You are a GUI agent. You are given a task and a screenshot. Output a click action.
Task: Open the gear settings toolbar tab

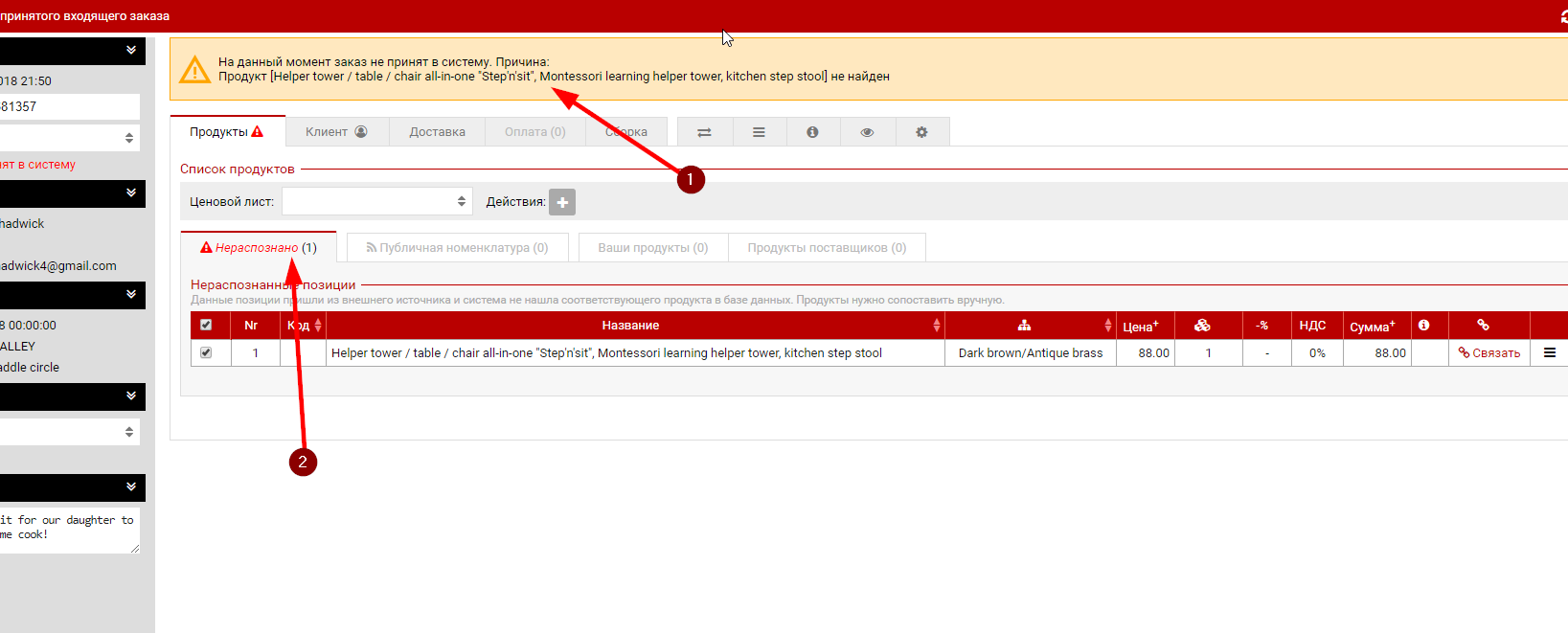click(921, 132)
